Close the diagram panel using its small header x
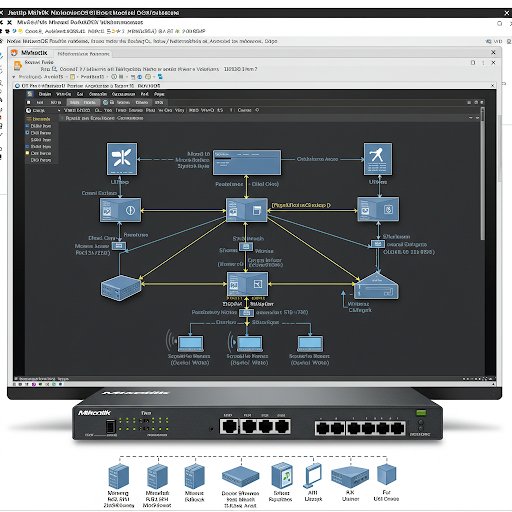Viewport: 512px width, 512px height. 62,118
